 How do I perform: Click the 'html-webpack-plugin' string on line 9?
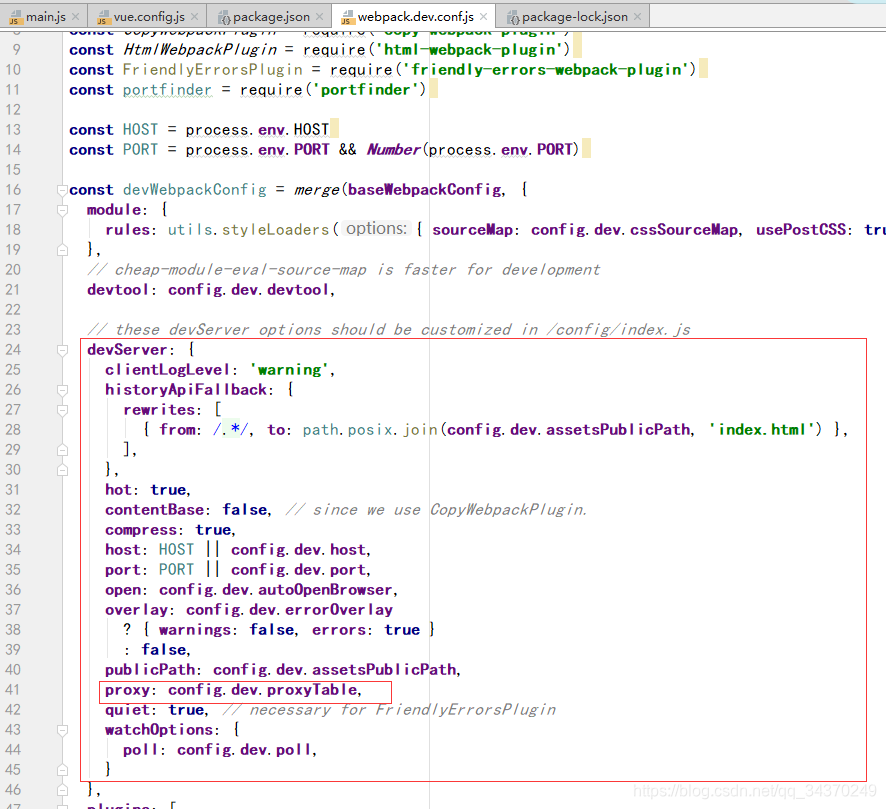(470, 50)
